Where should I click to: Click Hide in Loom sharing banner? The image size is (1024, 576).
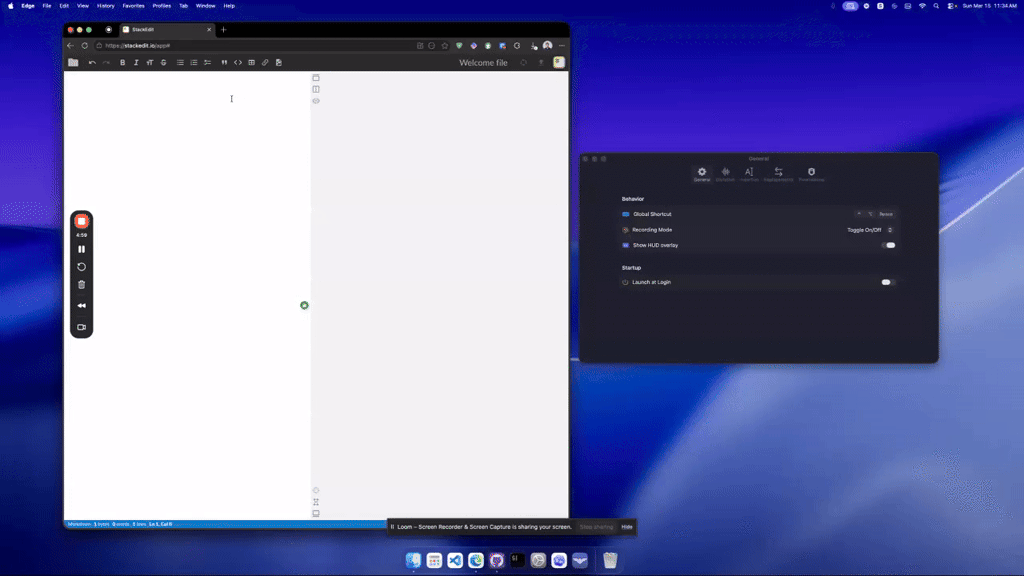click(x=627, y=527)
